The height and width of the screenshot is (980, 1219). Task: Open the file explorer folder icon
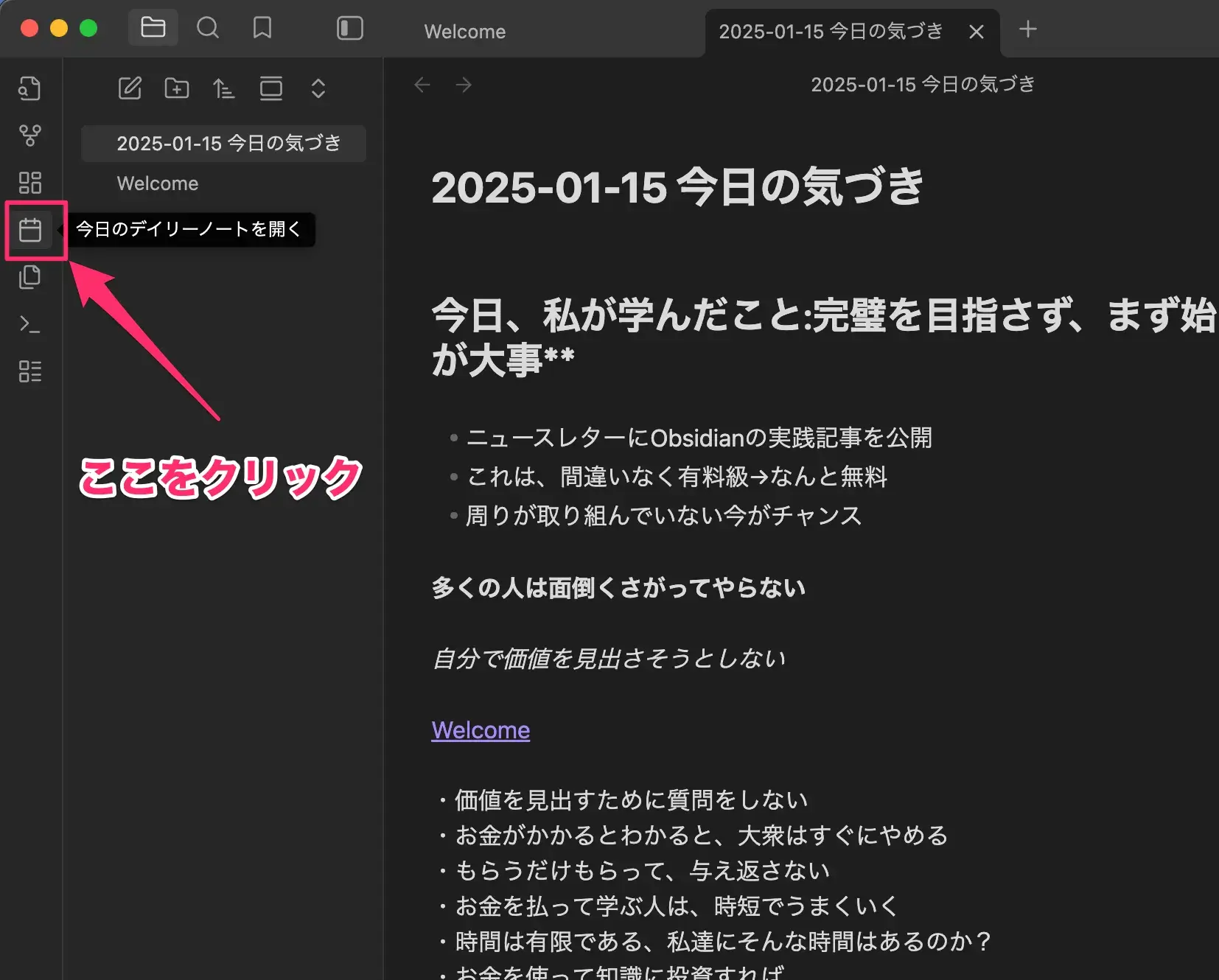[153, 28]
